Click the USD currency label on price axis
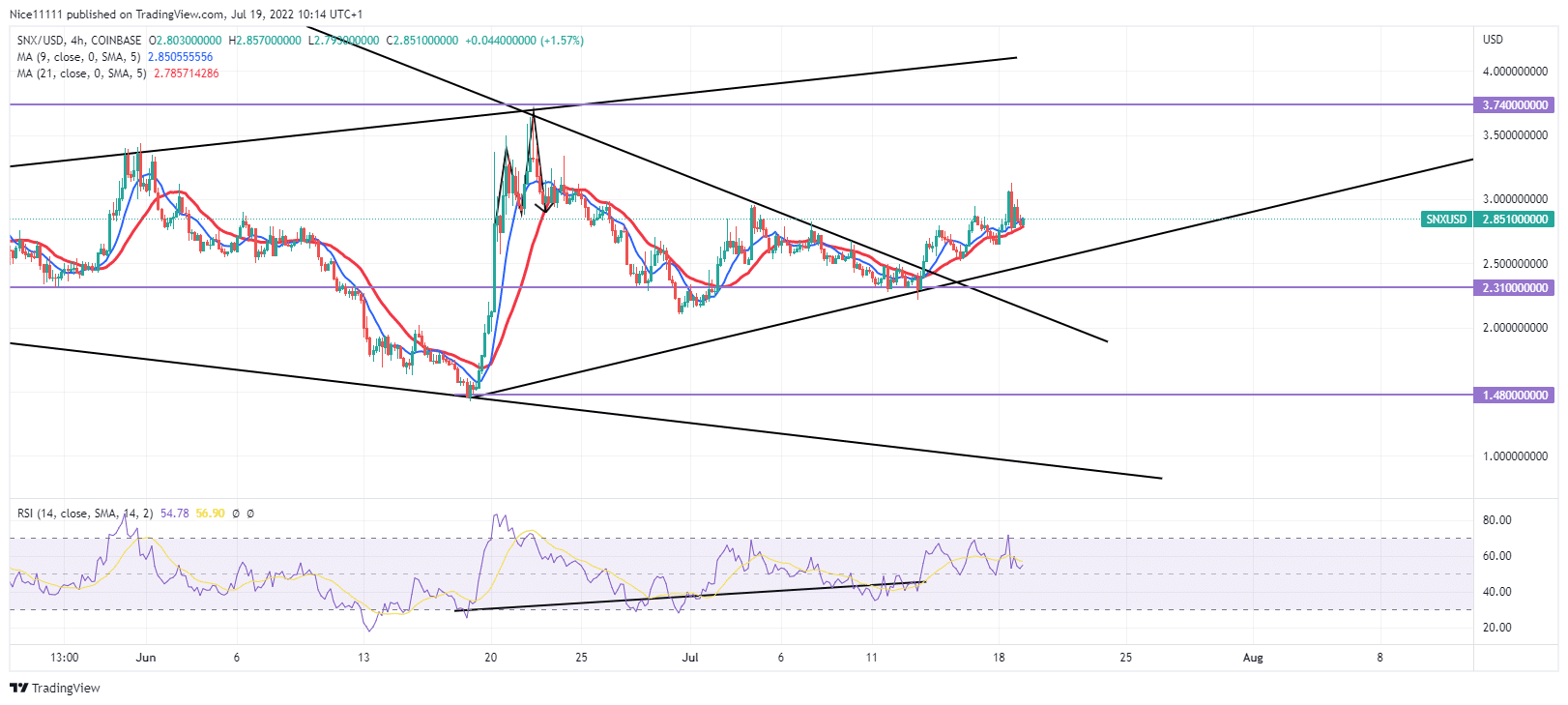 (1493, 40)
